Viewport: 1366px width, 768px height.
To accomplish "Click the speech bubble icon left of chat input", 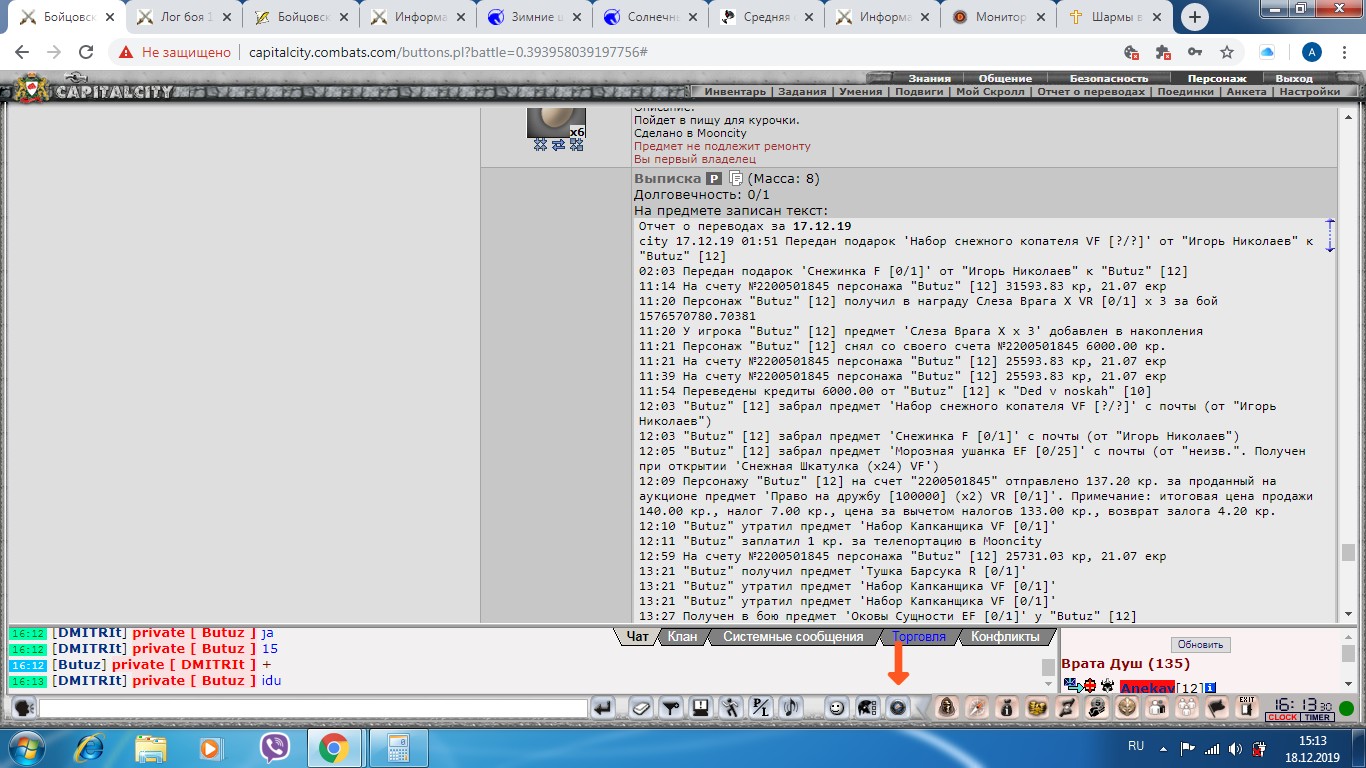I will [23, 708].
